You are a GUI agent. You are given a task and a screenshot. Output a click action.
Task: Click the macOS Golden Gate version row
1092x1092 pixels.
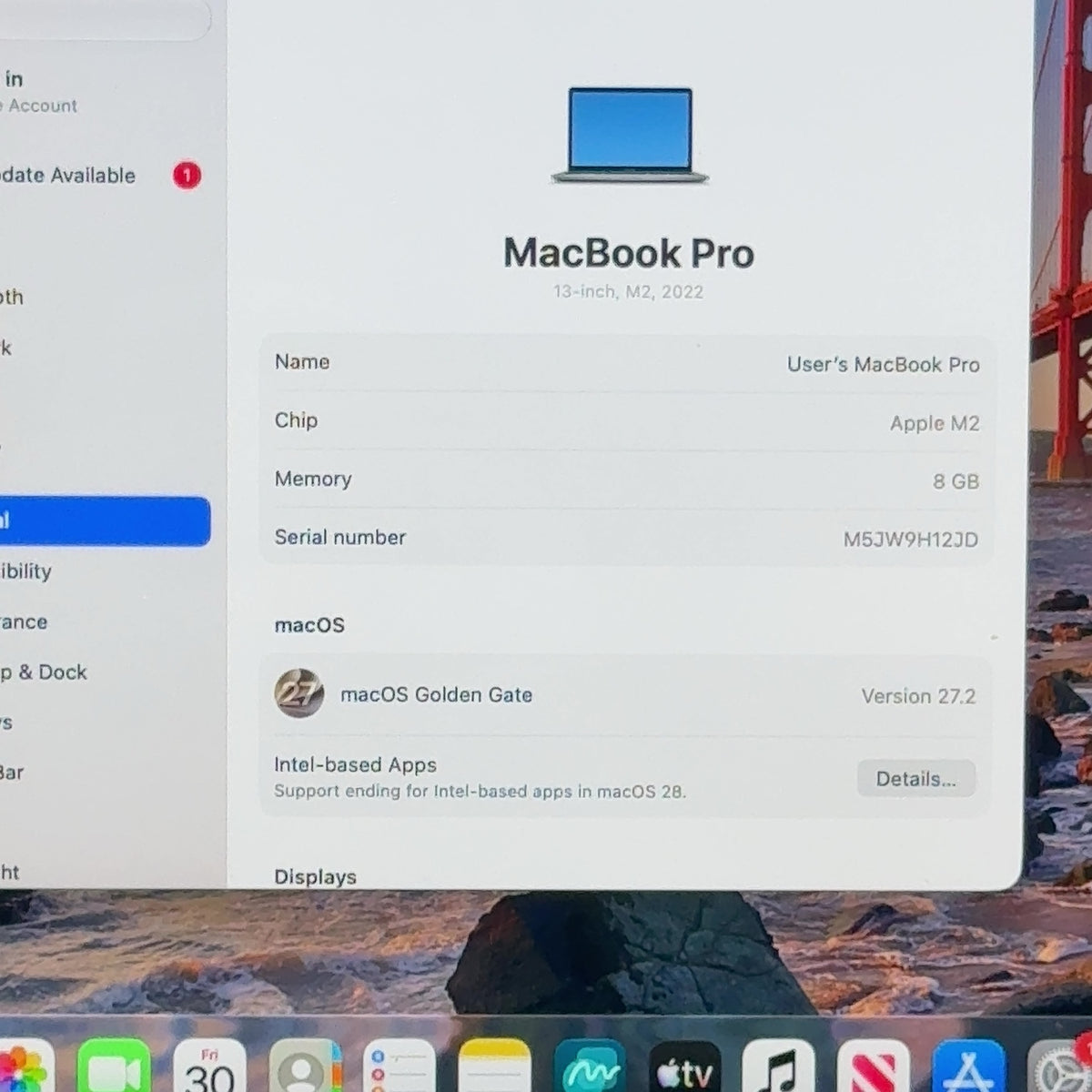625,696
